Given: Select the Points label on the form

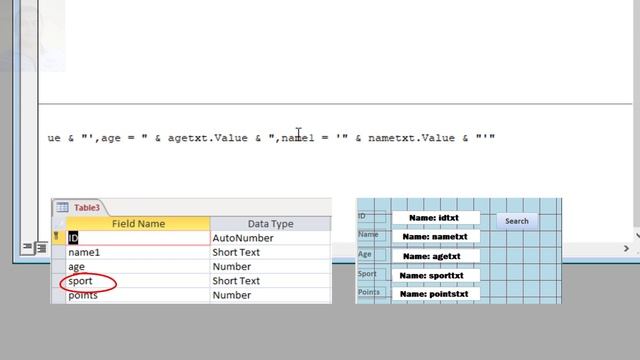Looking at the screenshot, I should pyautogui.click(x=371, y=292).
